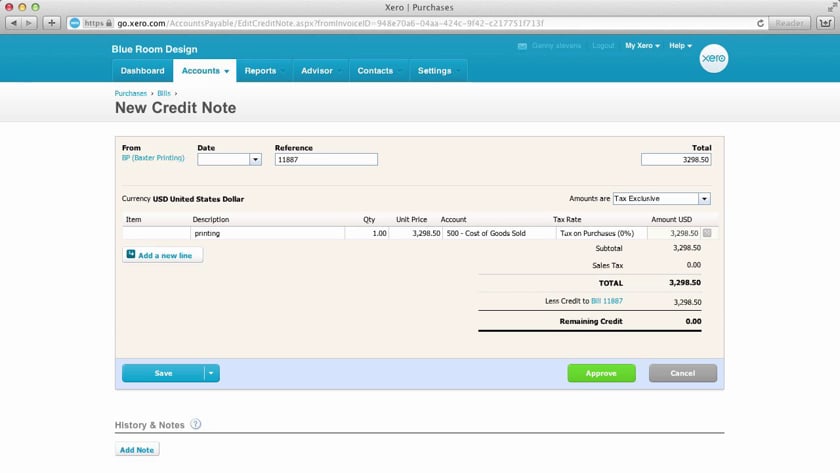This screenshot has width=840, height=473.
Task: Click the Save button
Action: [163, 373]
